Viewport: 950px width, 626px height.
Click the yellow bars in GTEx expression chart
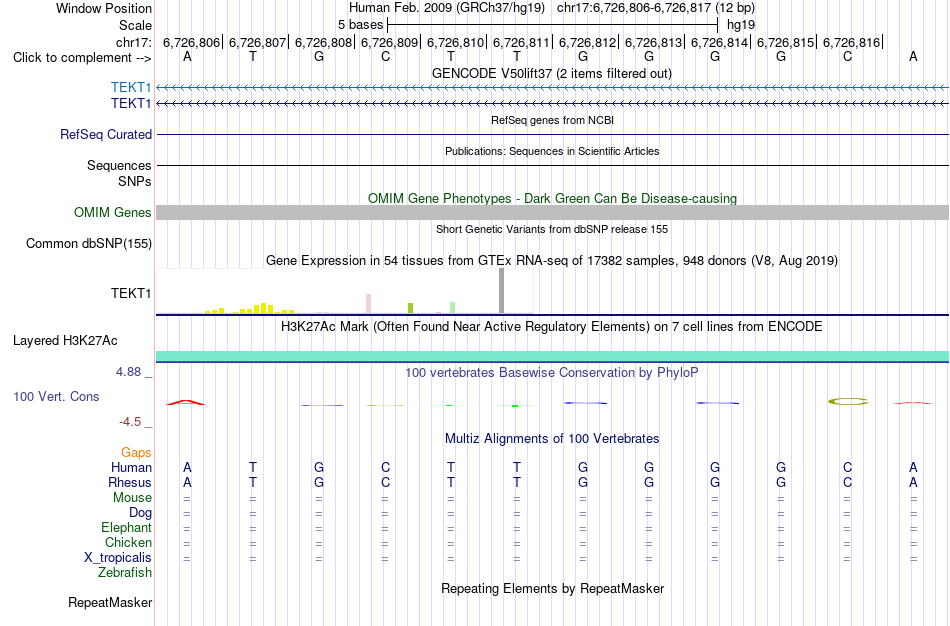tap(250, 308)
